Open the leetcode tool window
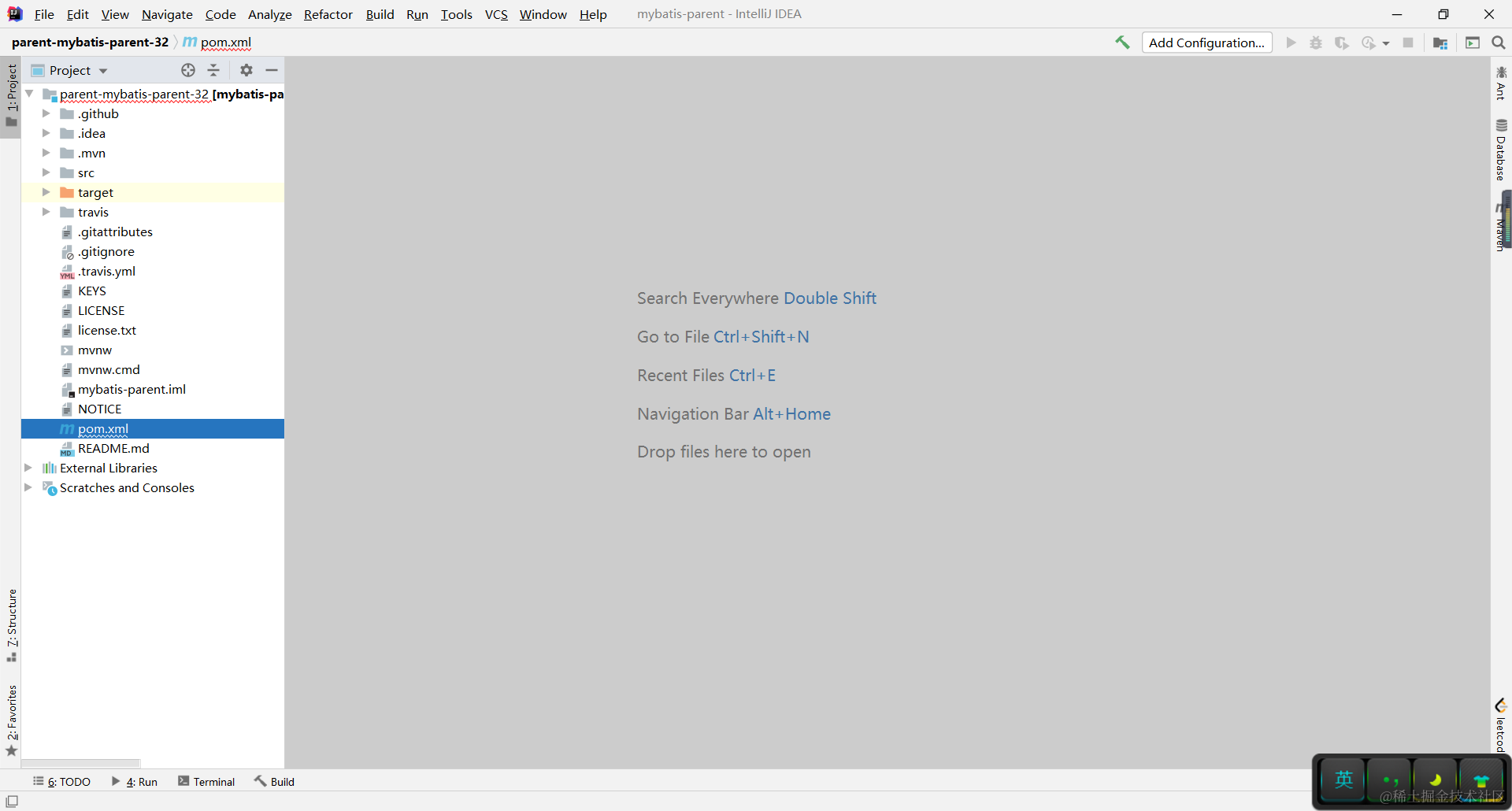This screenshot has width=1512, height=811. click(1501, 724)
